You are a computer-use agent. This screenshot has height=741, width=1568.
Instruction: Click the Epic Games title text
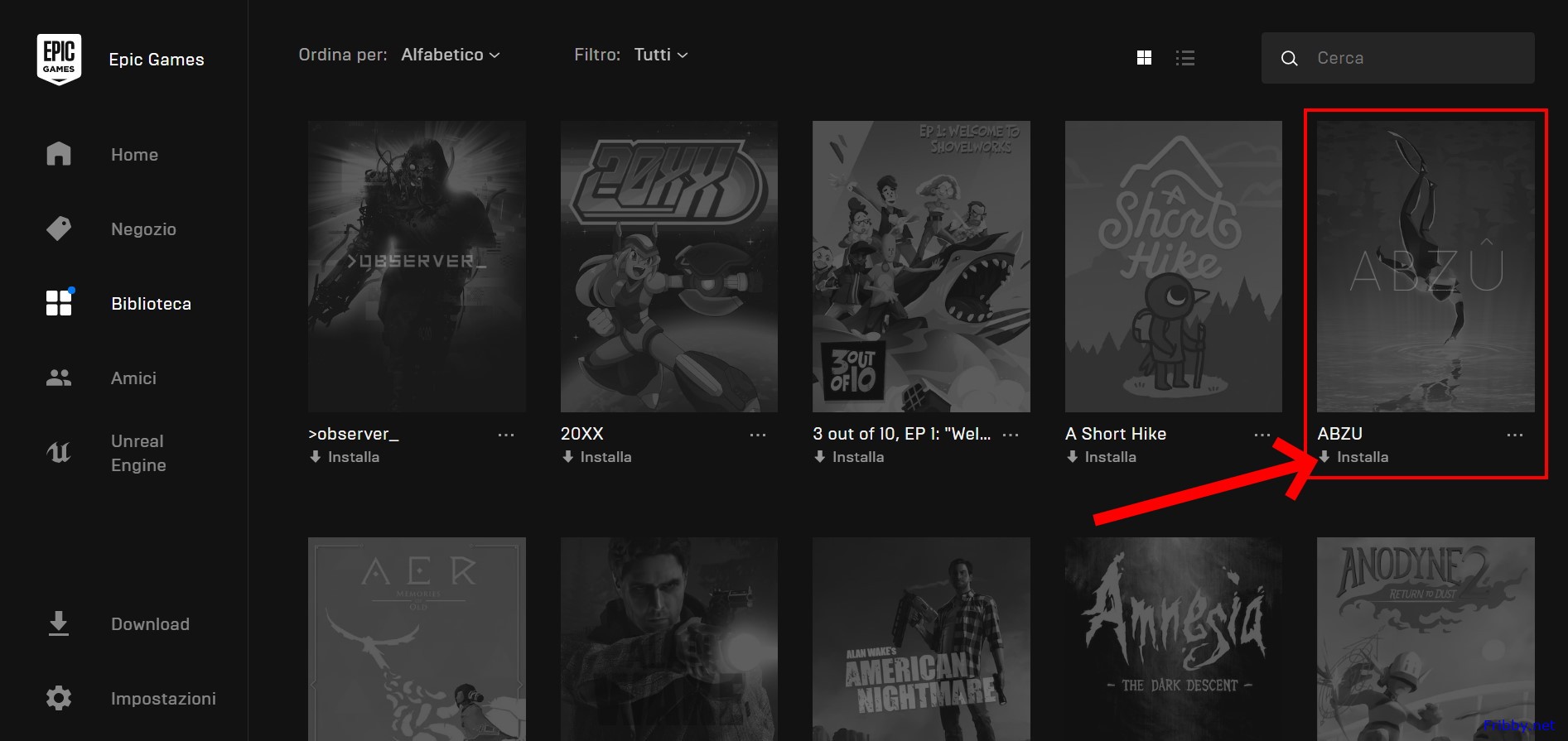(157, 60)
